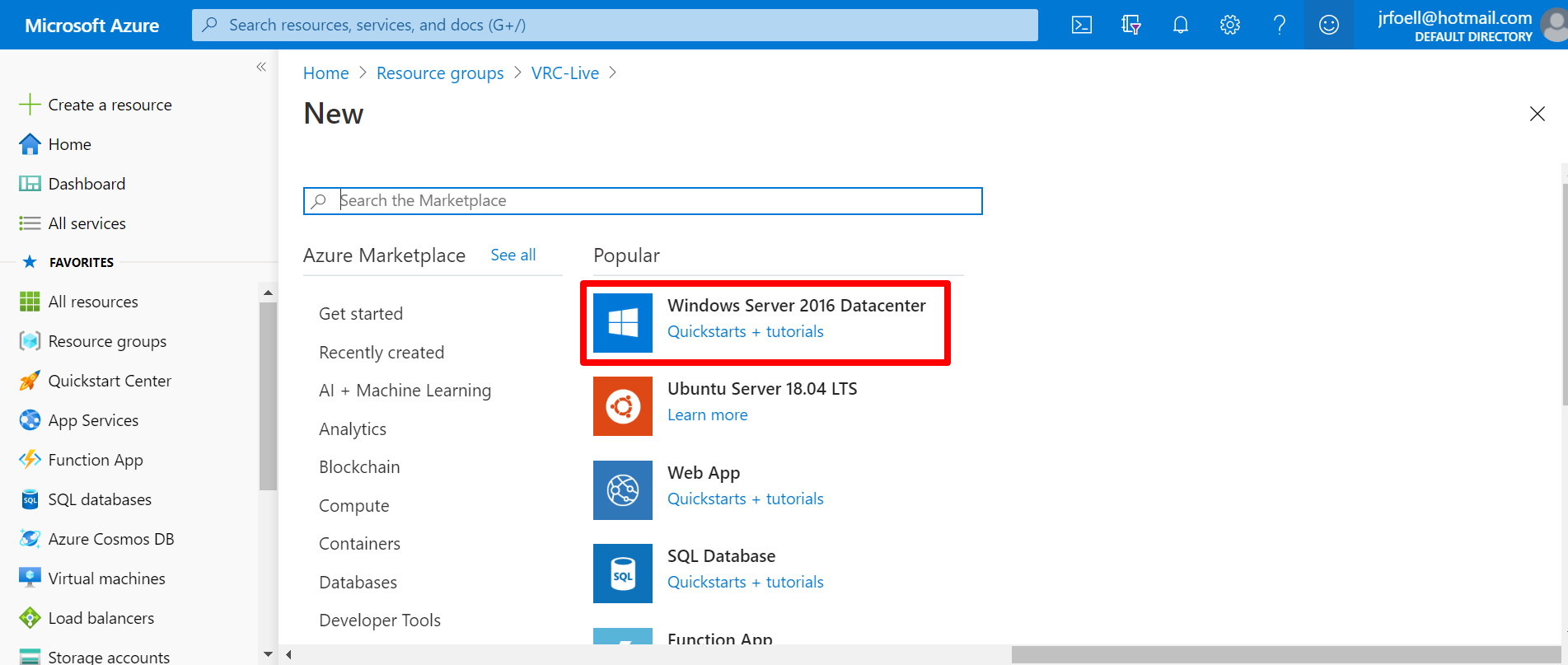Click the Windows Server 2016 Datacenter title
Image resolution: width=1568 pixels, height=665 pixels.
point(797,306)
